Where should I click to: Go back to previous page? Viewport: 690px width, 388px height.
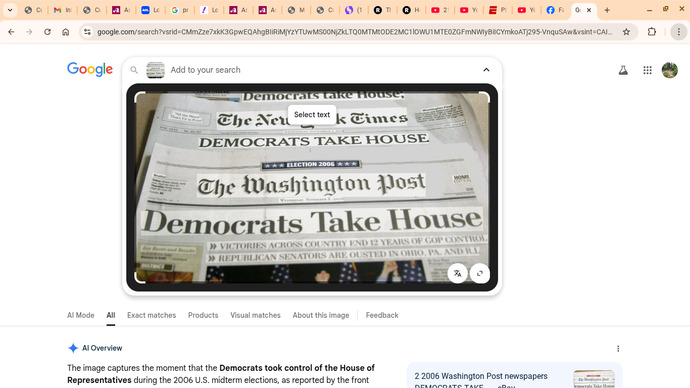click(11, 32)
